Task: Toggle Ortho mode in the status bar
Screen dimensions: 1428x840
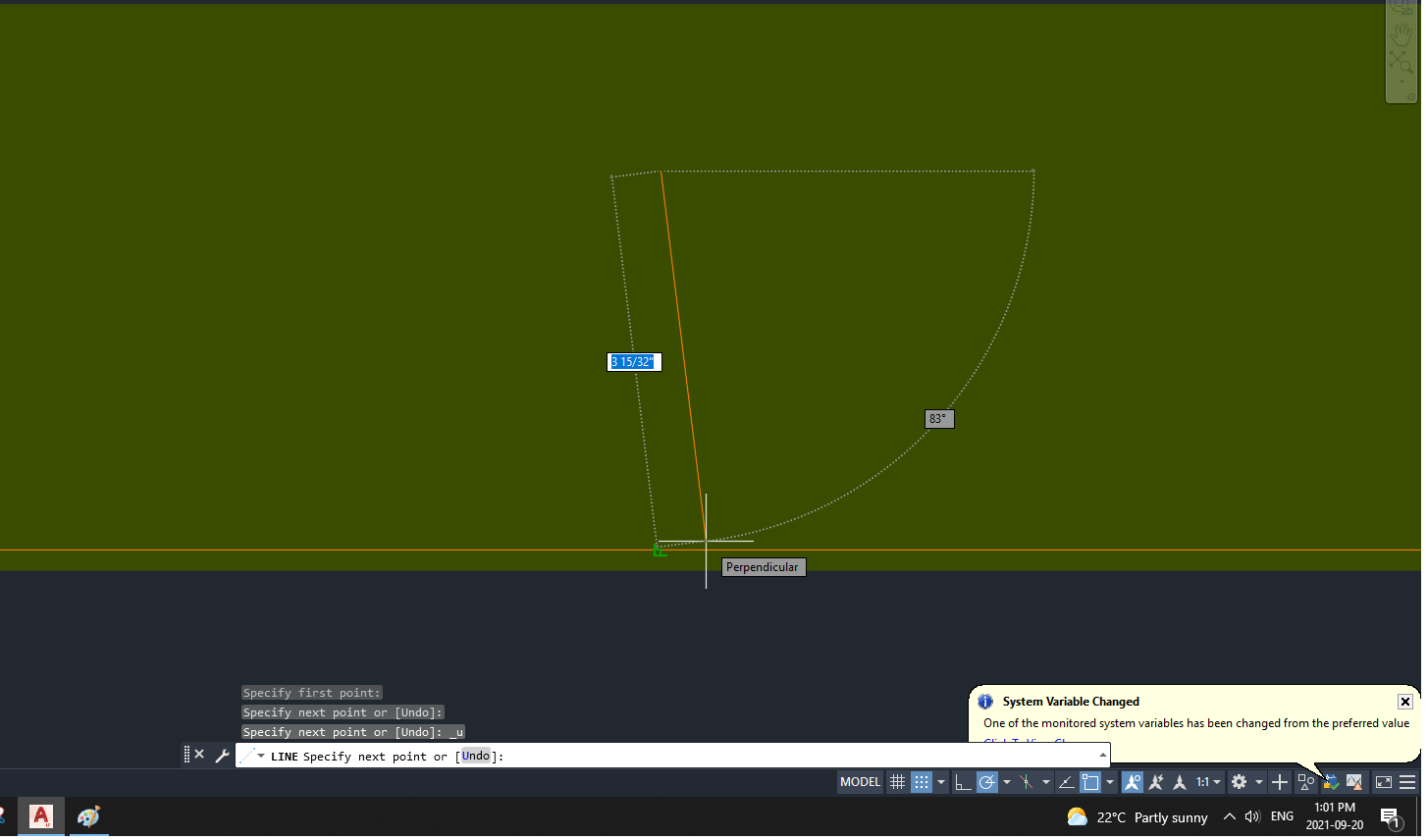Action: tap(963, 782)
